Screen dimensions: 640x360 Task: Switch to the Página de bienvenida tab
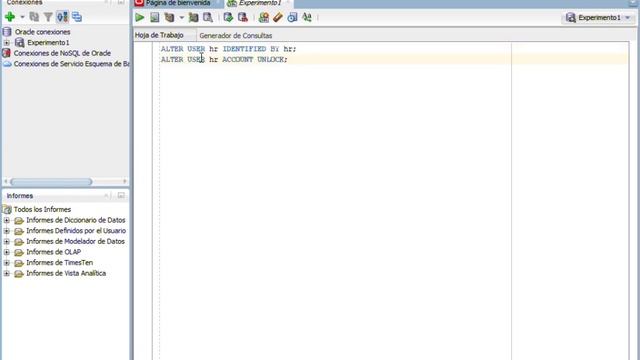coord(178,3)
